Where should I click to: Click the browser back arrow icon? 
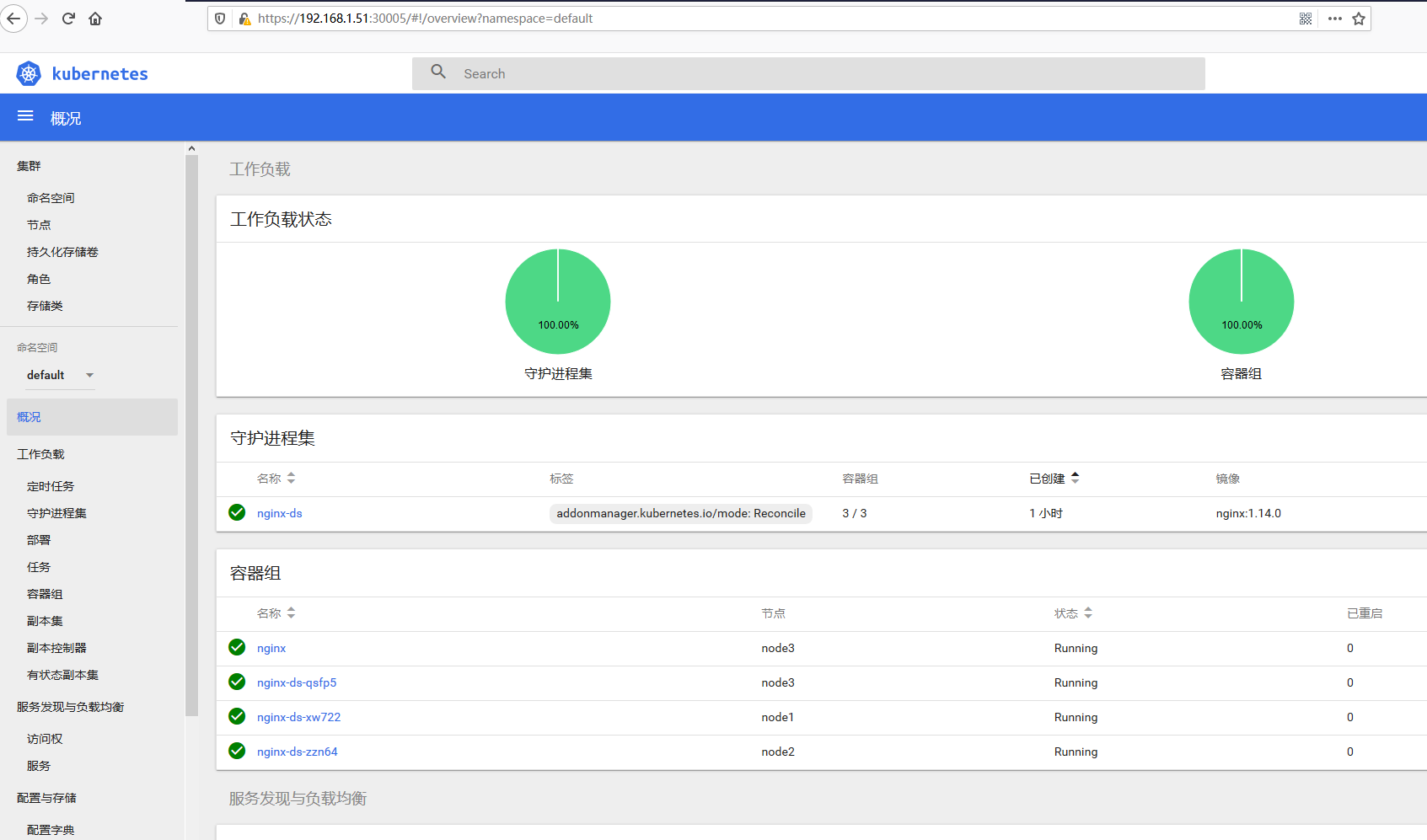click(13, 19)
